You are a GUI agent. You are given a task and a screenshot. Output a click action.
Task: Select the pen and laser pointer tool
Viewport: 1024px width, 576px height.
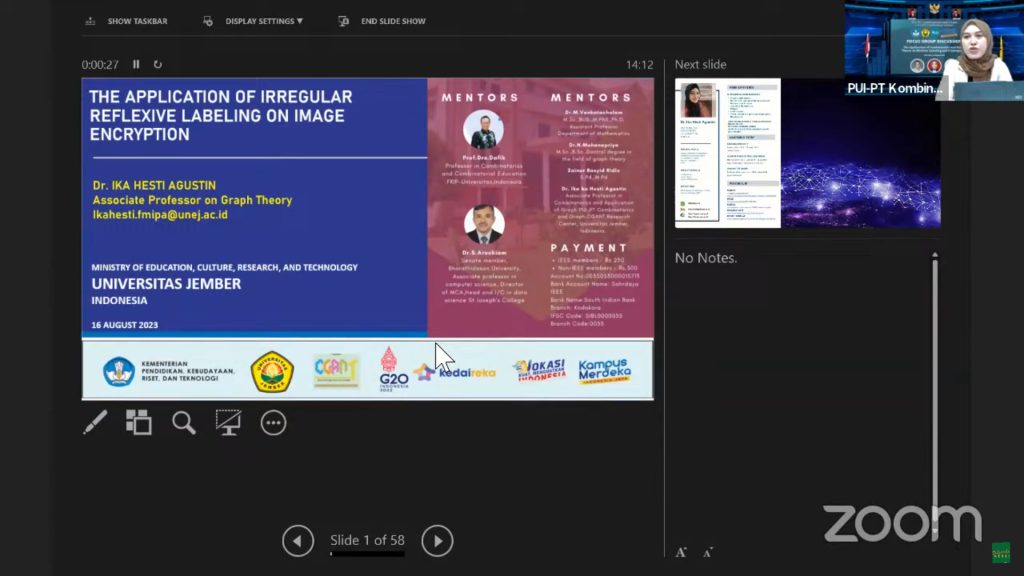[x=95, y=423]
